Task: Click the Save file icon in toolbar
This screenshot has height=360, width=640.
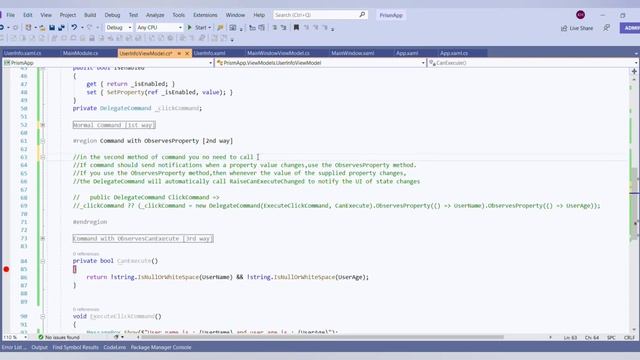Action: coord(52,28)
